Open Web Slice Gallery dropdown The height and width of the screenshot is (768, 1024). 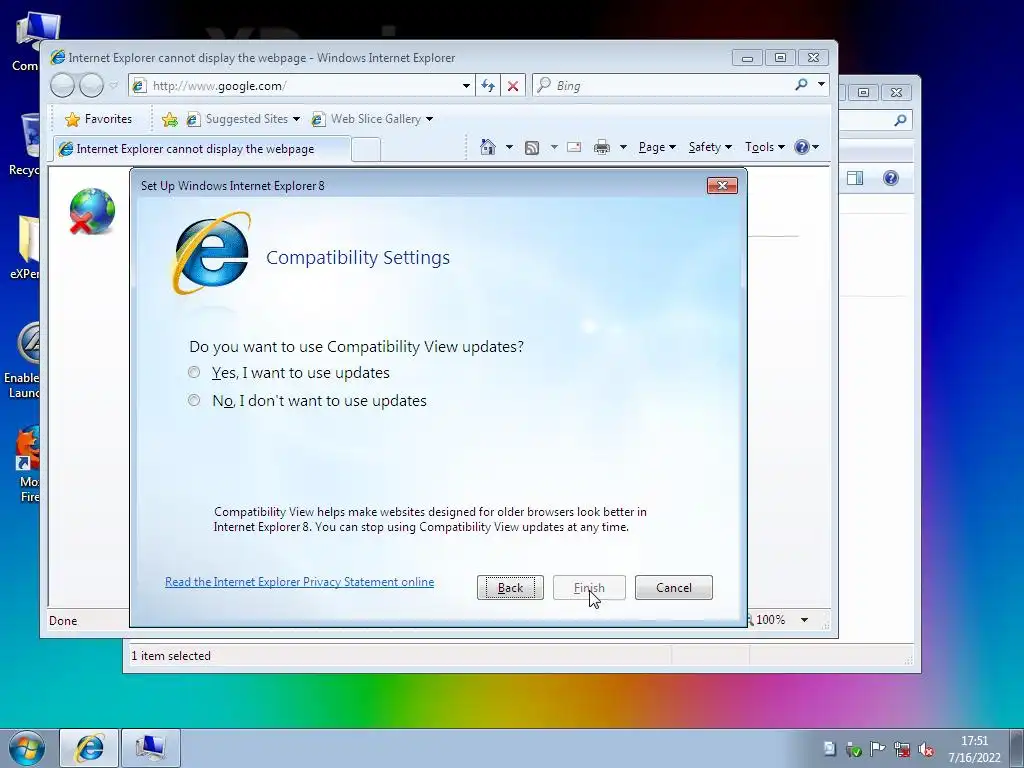tap(372, 119)
